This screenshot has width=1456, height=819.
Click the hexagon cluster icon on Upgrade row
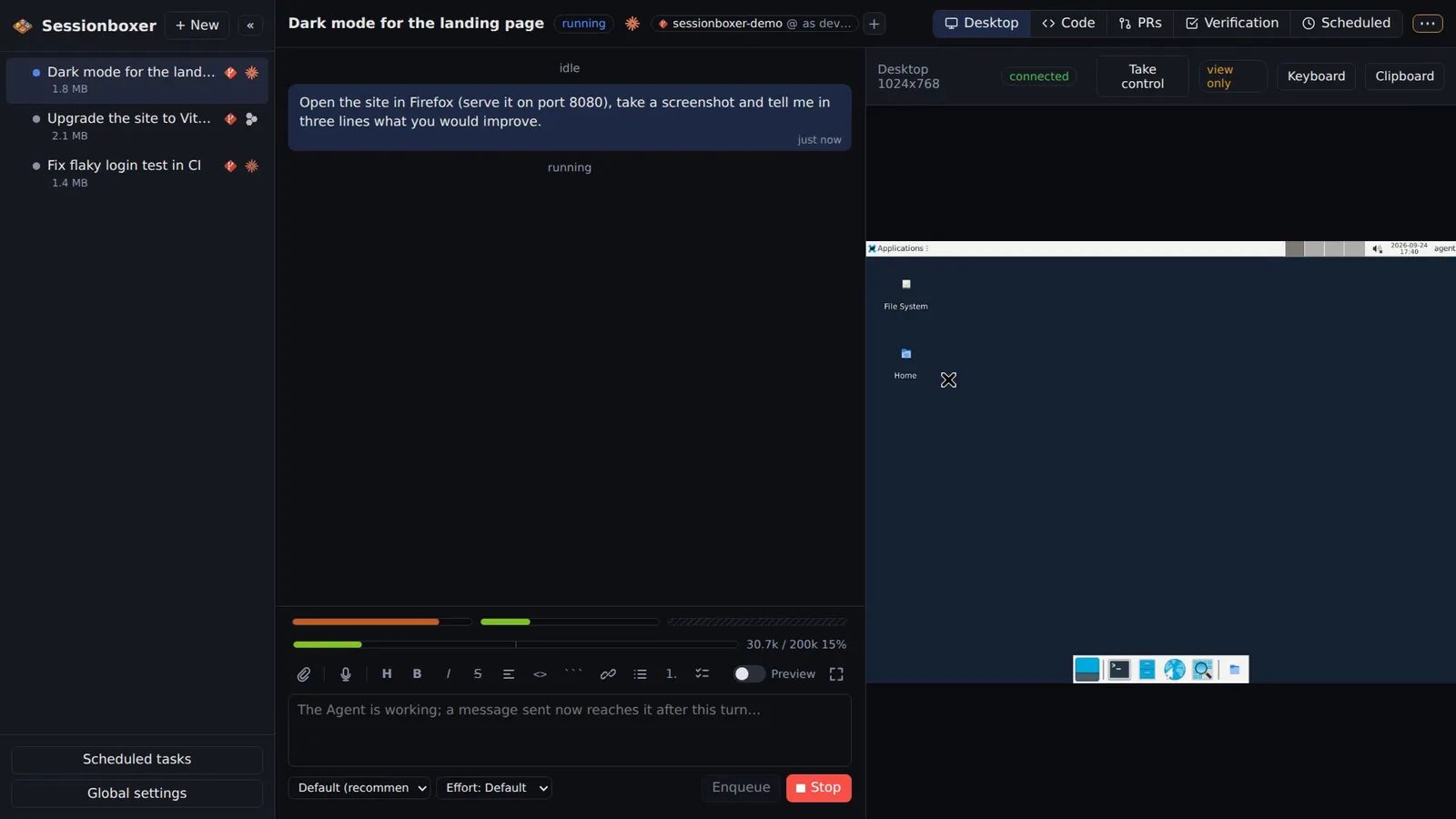click(252, 119)
